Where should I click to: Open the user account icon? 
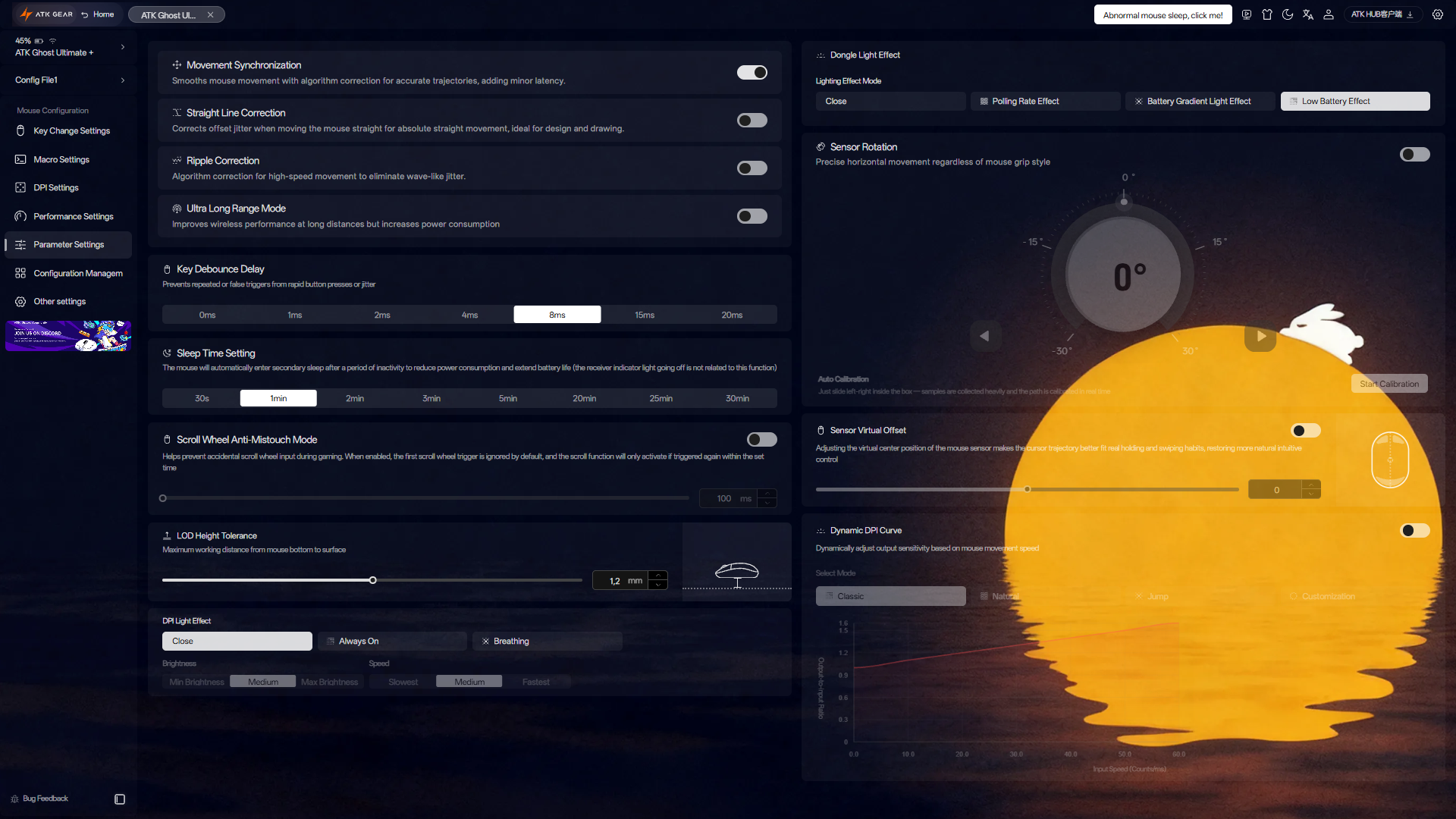pos(1329,14)
